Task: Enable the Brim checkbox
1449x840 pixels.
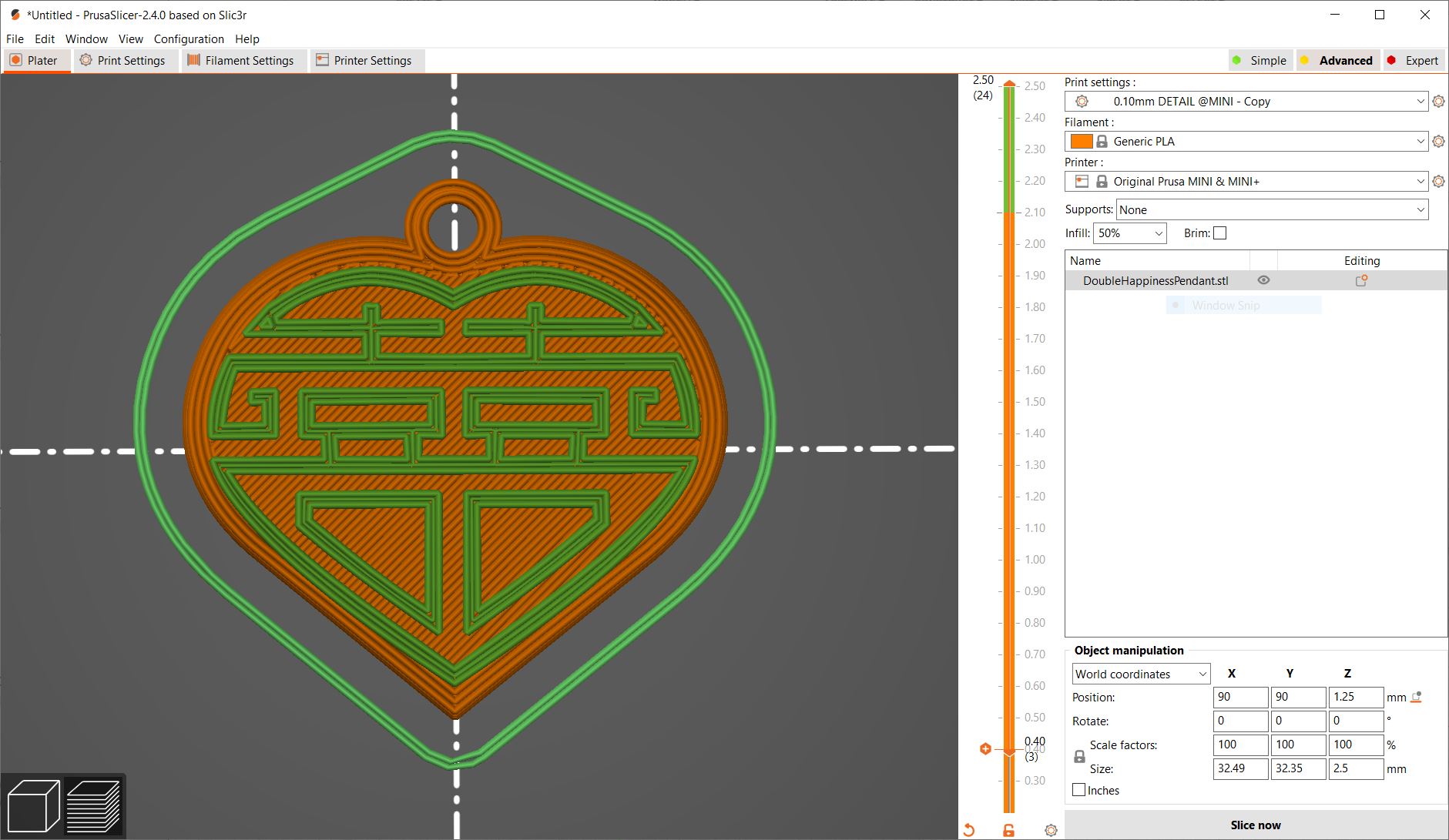Action: click(1220, 233)
